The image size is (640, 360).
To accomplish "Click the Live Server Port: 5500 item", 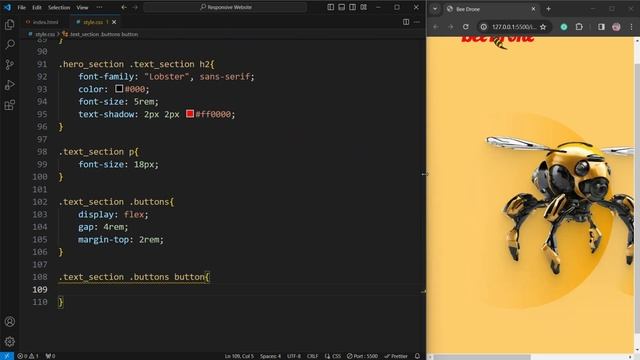I will click(x=362, y=356).
